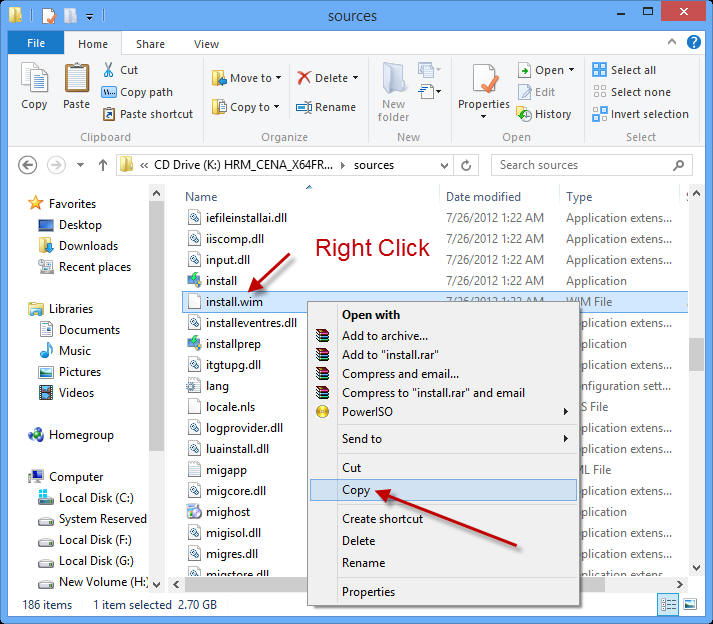Image resolution: width=713 pixels, height=624 pixels.
Task: Open Music library in sidebar
Action: point(65,351)
